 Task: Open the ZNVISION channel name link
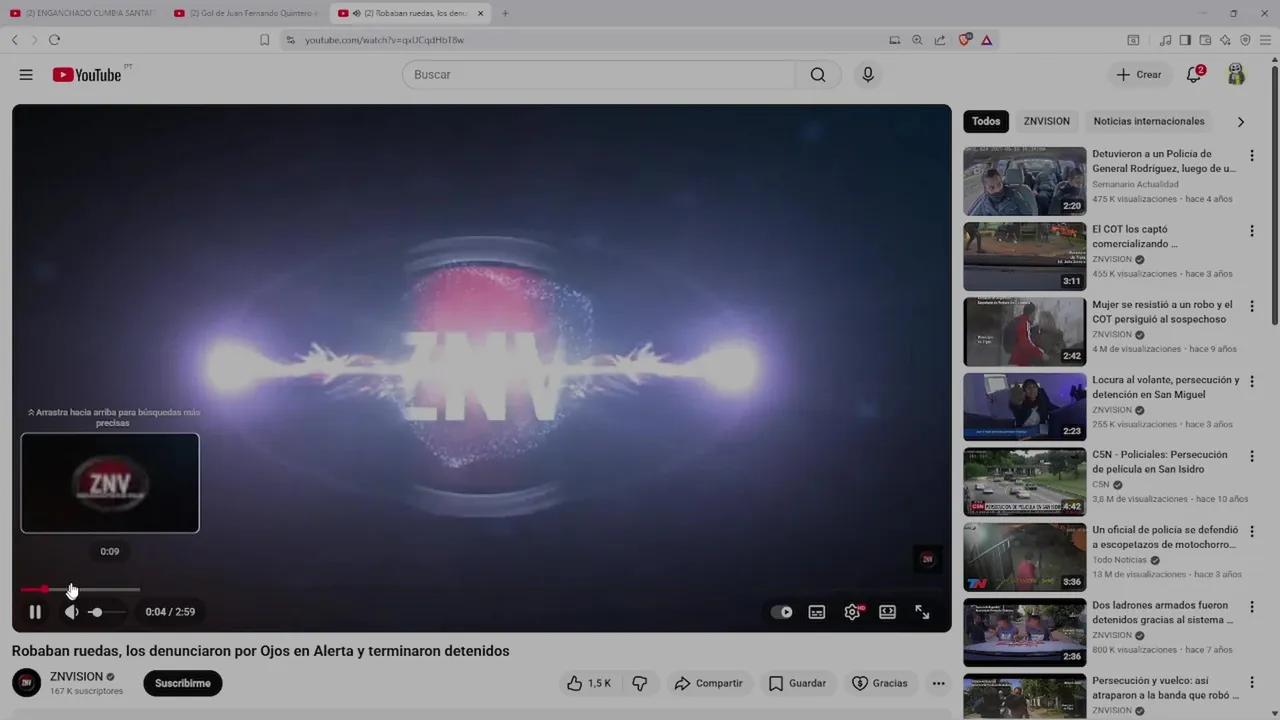click(x=76, y=677)
